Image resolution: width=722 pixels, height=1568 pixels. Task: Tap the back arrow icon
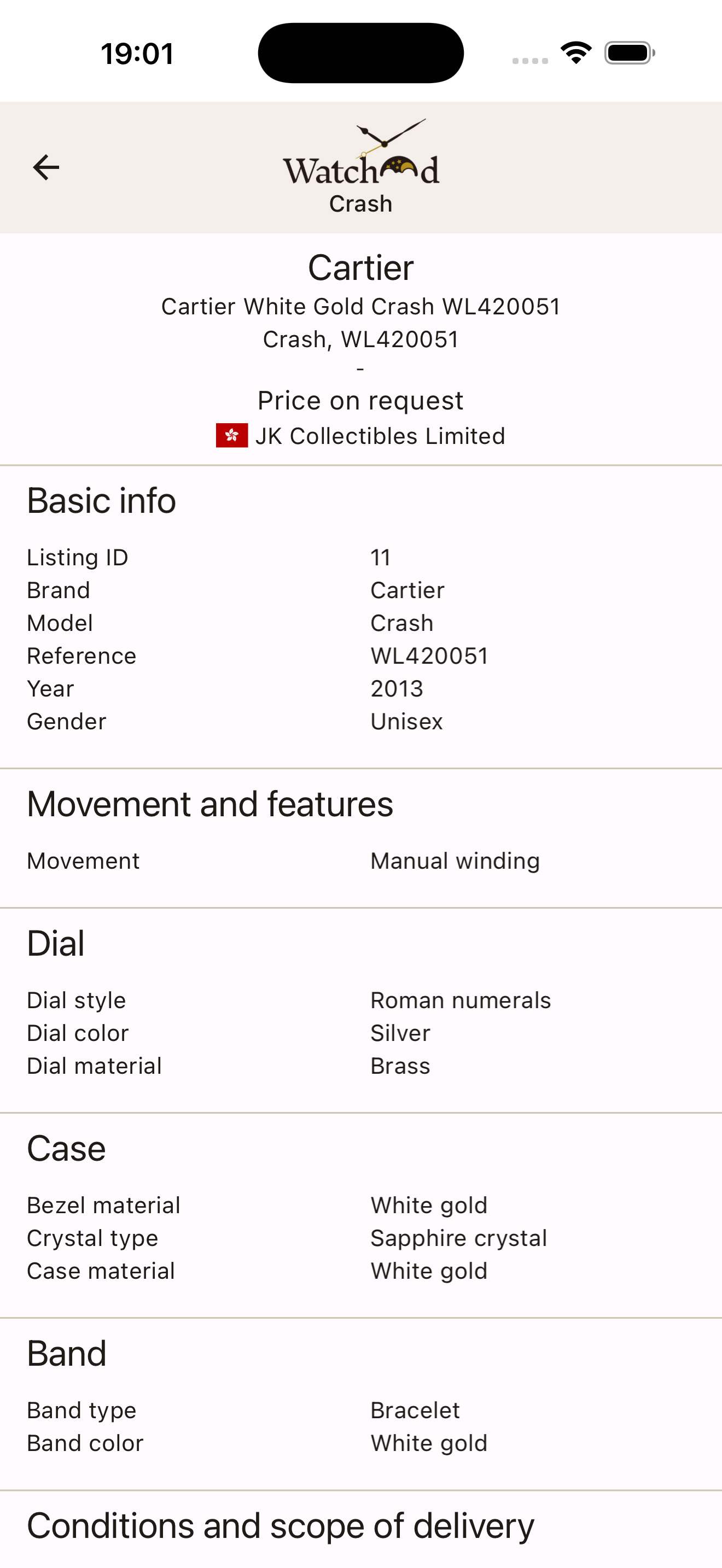pos(46,167)
